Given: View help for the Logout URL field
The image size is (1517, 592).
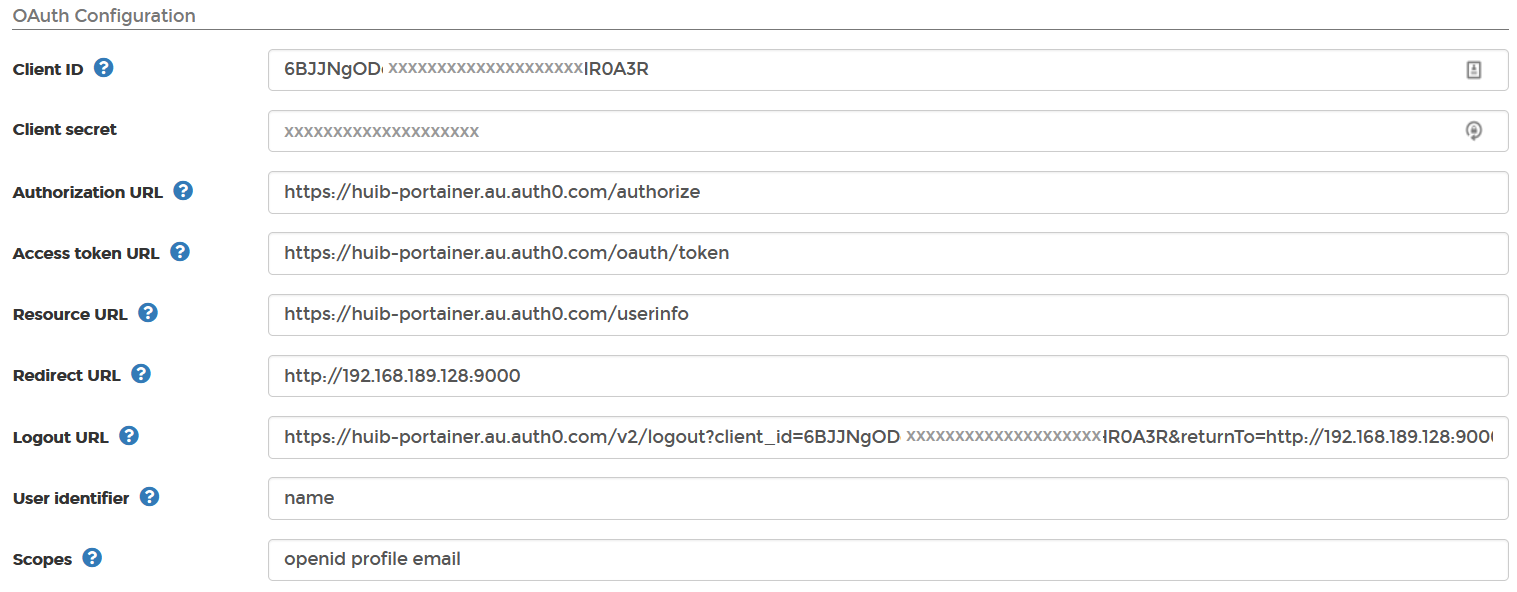Looking at the screenshot, I should [128, 435].
